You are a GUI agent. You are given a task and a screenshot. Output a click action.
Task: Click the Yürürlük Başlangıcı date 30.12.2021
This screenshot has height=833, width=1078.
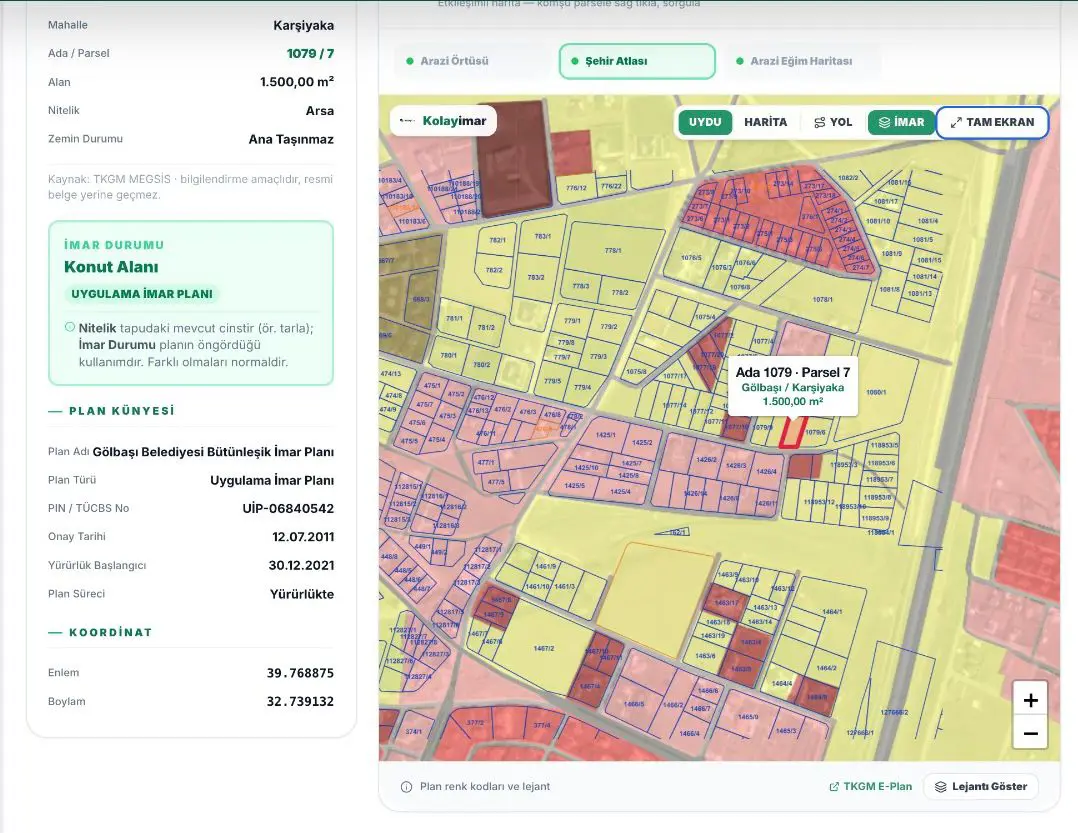click(302, 566)
